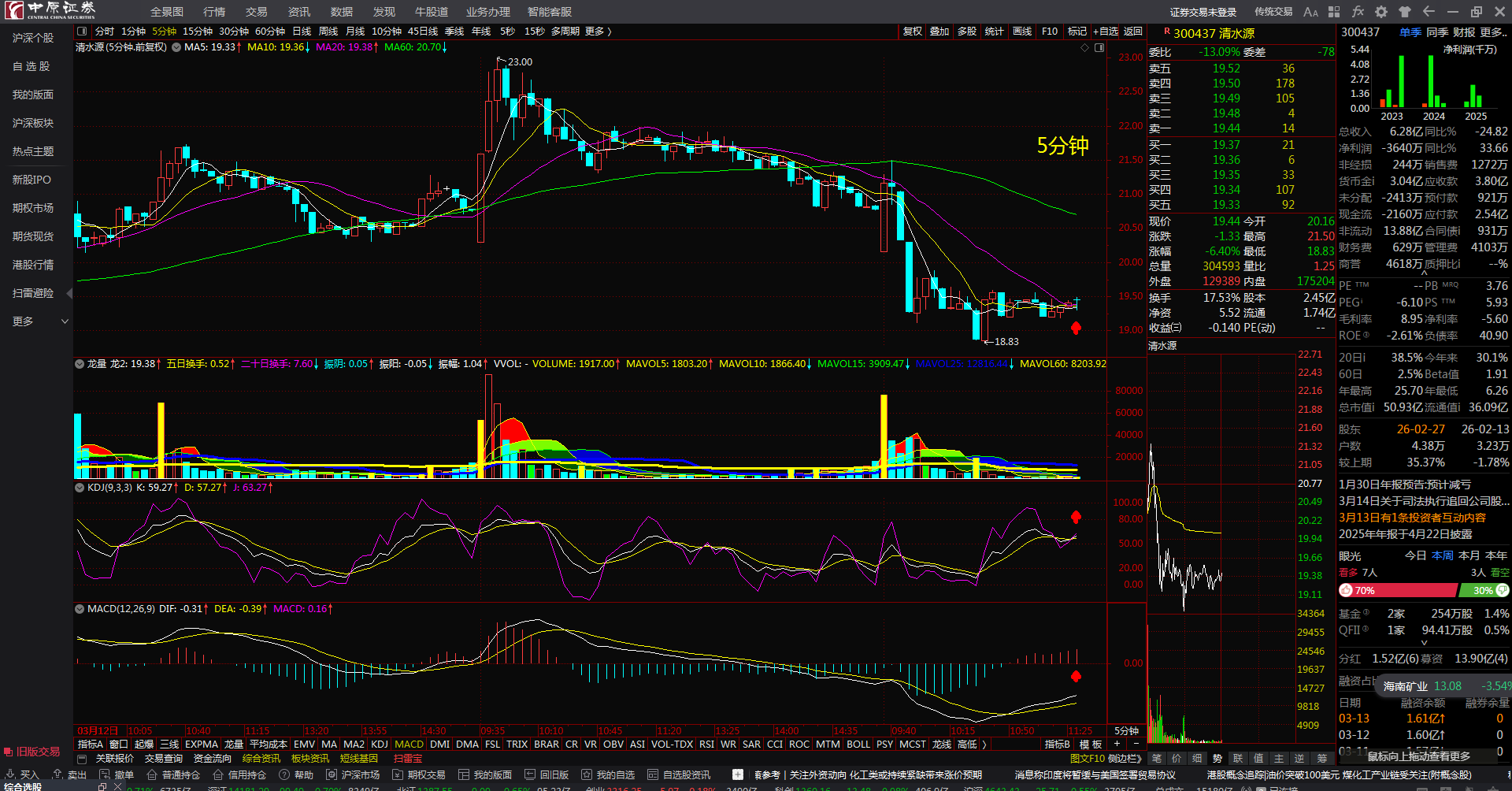This screenshot has width=1512, height=791.
Task: Toggle the MACD indicator circle
Action: point(80,609)
